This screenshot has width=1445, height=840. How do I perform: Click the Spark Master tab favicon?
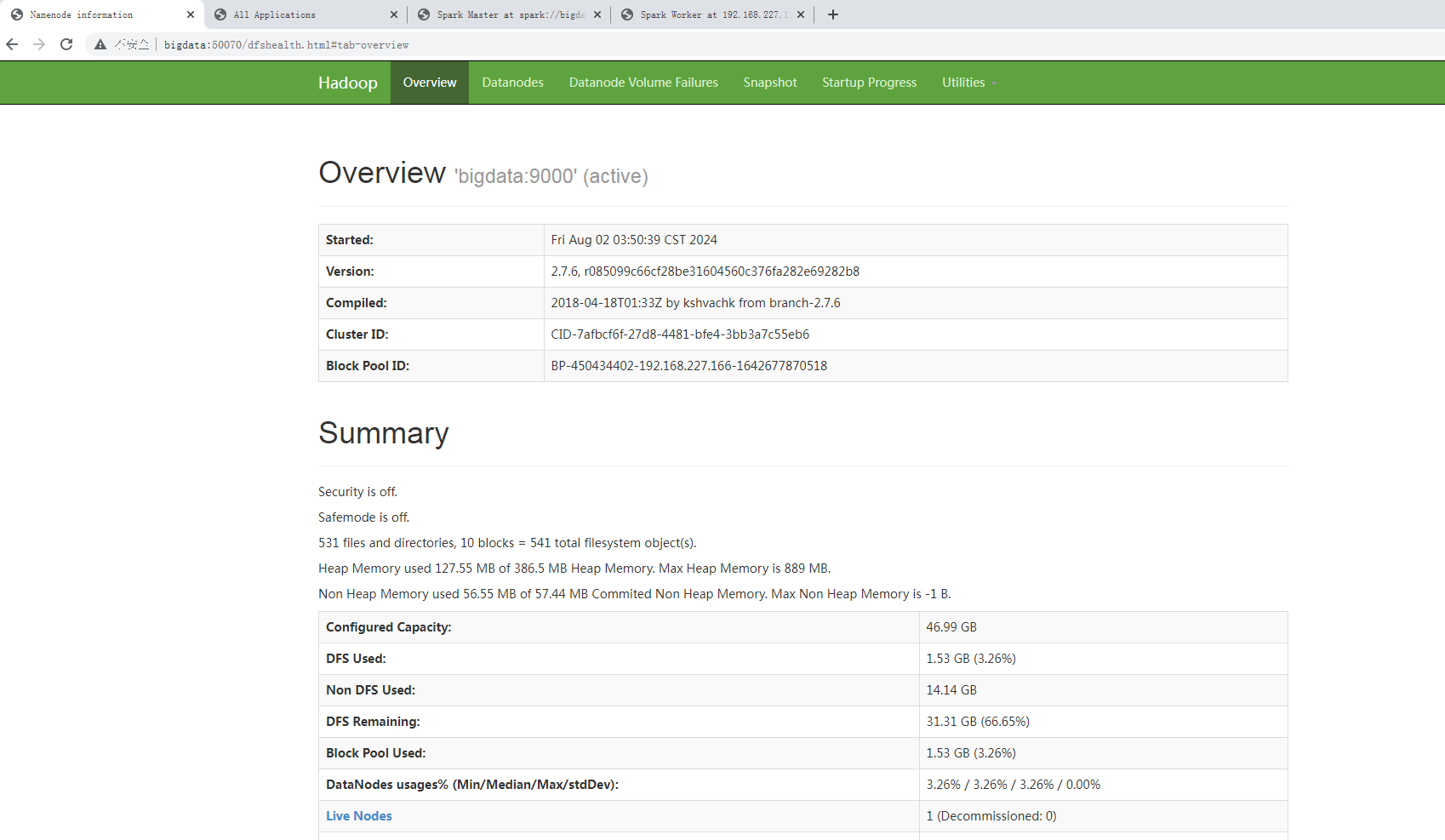424,14
